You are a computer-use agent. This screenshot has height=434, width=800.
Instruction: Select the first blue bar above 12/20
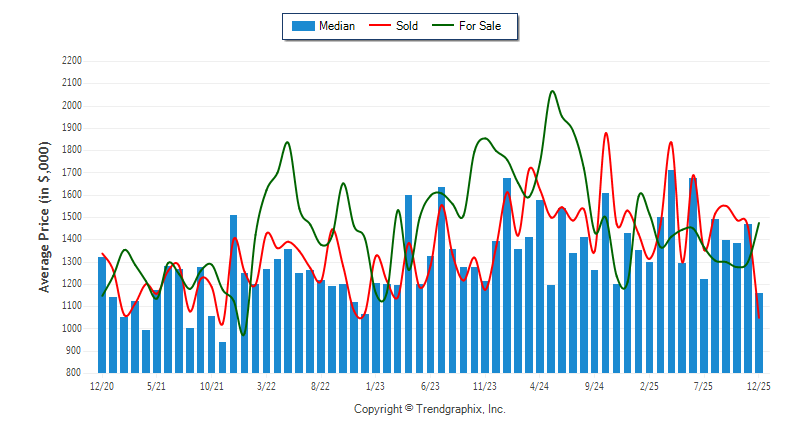(x=102, y=315)
